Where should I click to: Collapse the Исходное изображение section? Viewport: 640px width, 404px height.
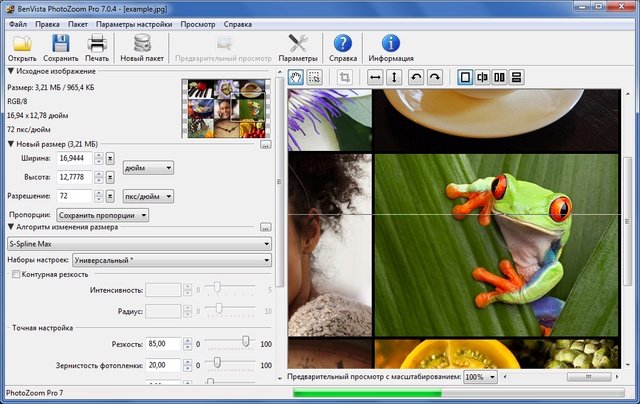click(x=10, y=71)
